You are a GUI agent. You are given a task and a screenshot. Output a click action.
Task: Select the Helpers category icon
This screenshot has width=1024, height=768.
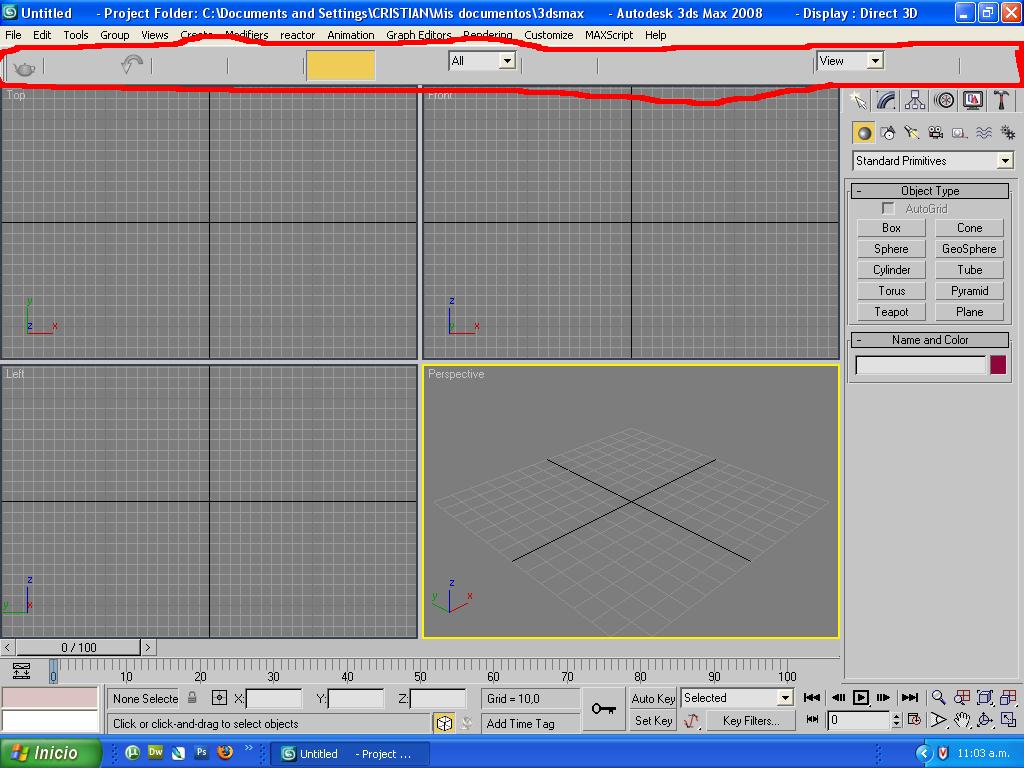pyautogui.click(x=959, y=133)
